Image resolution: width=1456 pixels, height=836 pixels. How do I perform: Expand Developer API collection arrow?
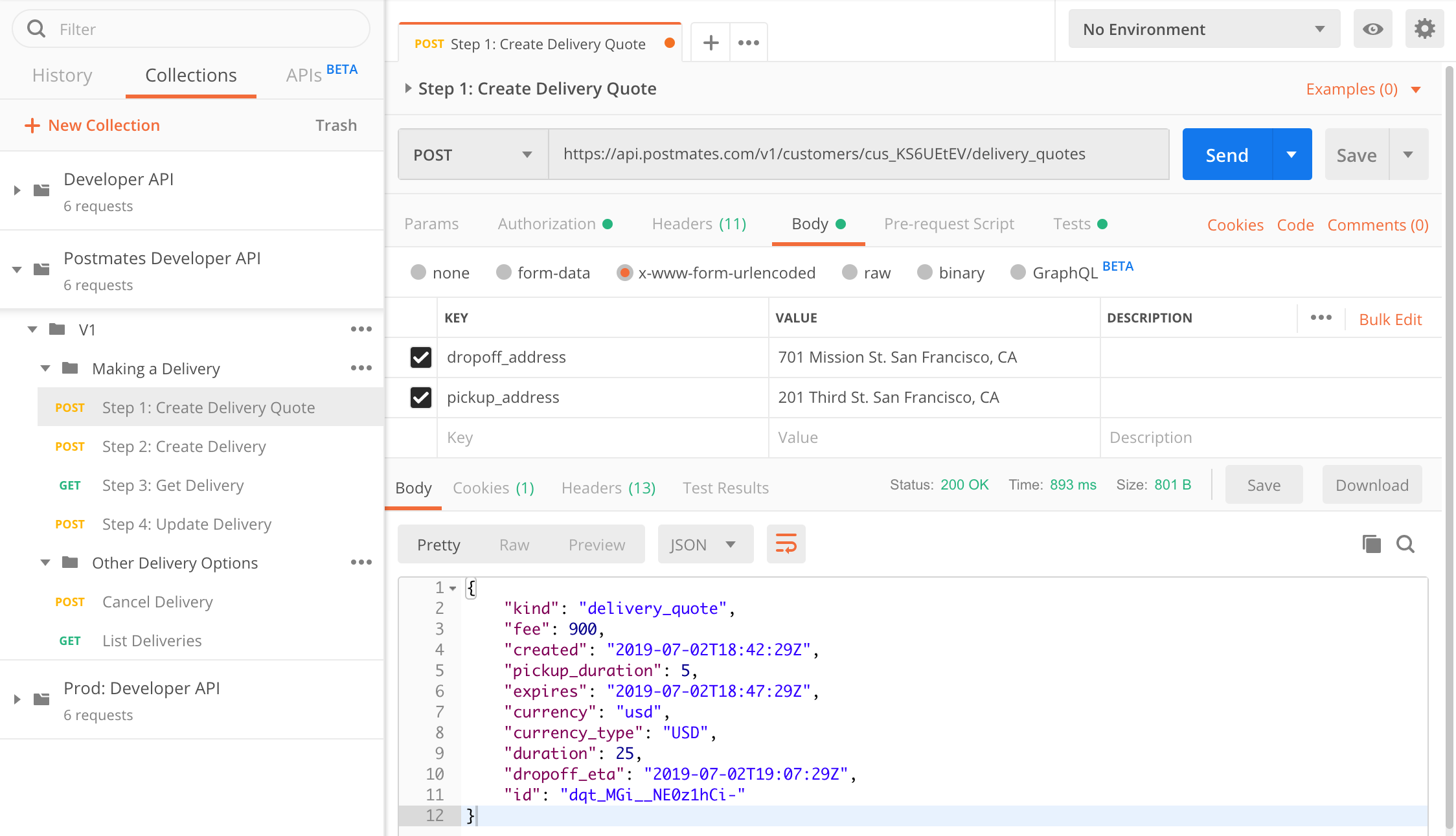(17, 190)
